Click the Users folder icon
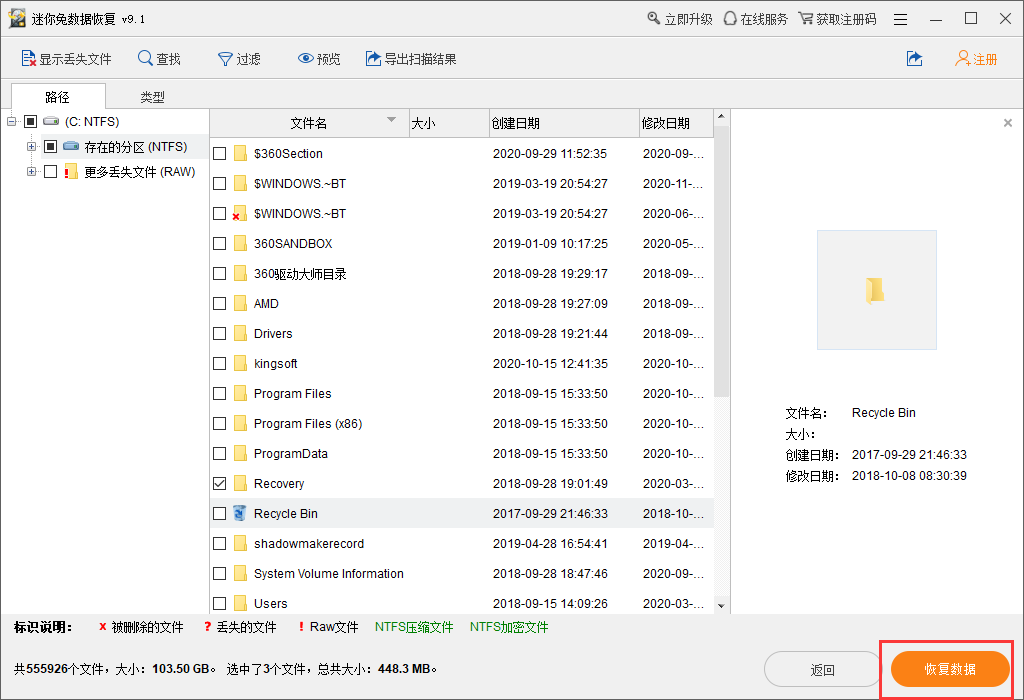 (240, 603)
